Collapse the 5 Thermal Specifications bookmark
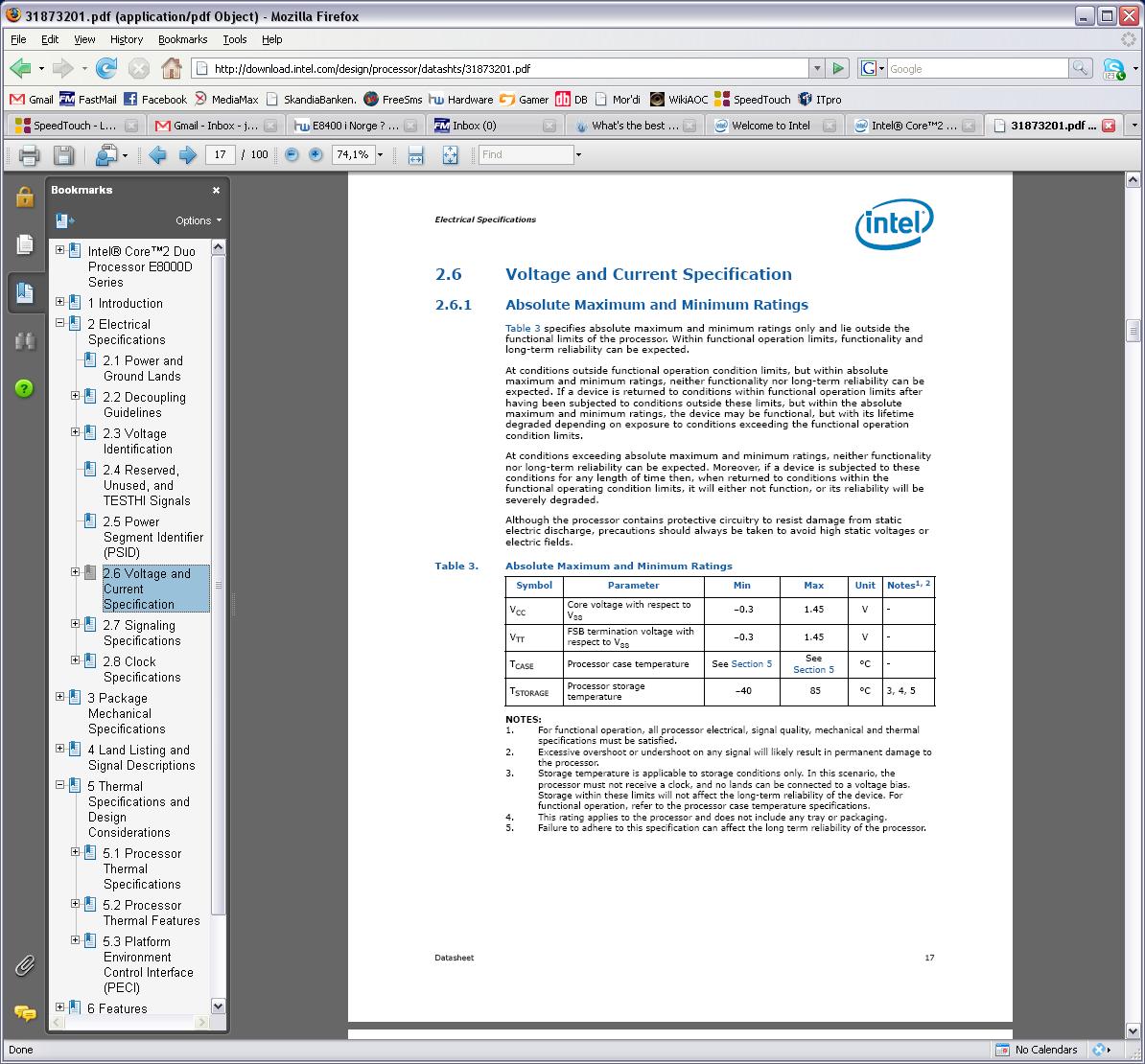Image resolution: width=1145 pixels, height=1064 pixels. tap(59, 784)
